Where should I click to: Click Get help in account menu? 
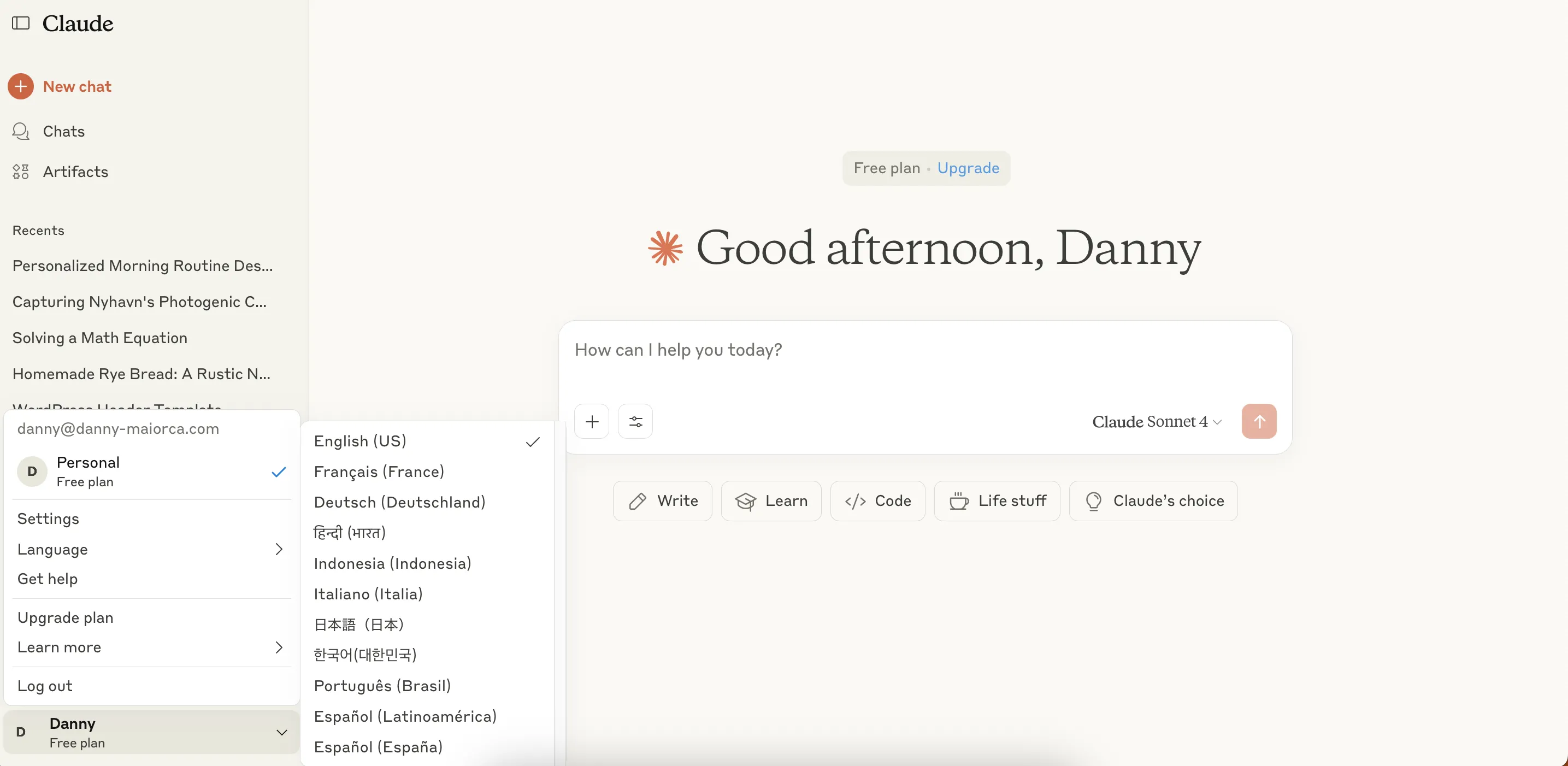[x=151, y=579]
